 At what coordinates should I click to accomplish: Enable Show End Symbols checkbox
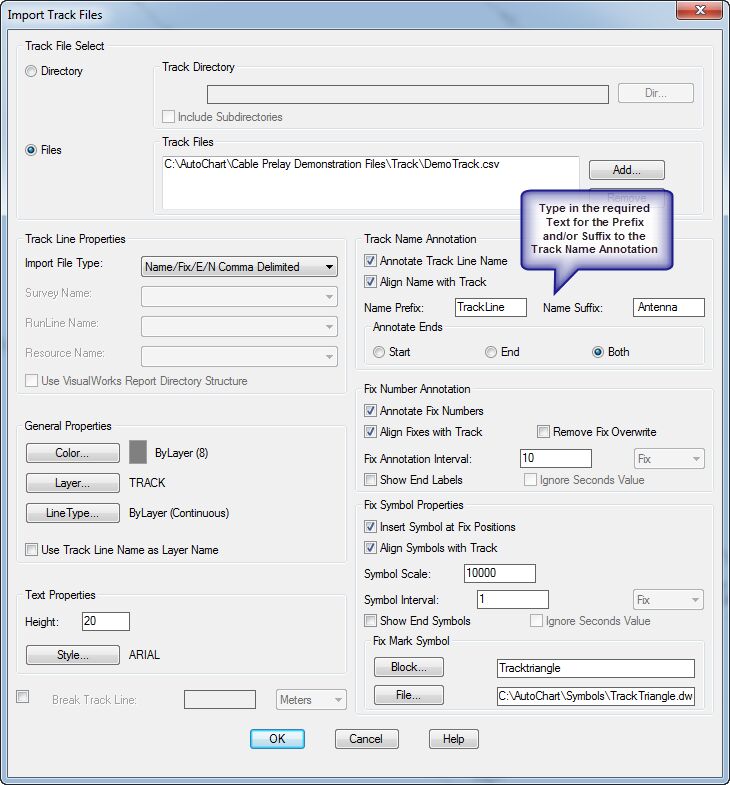click(370, 621)
